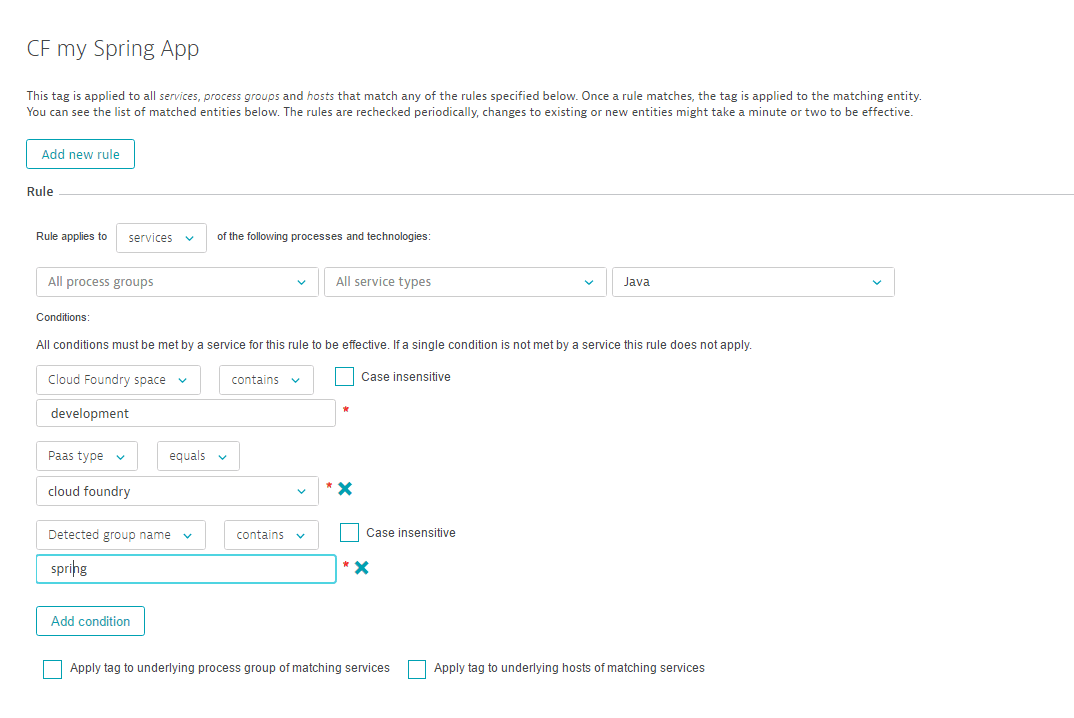Open the cloud foundry value dropdown
The height and width of the screenshot is (718, 1074).
(x=177, y=491)
